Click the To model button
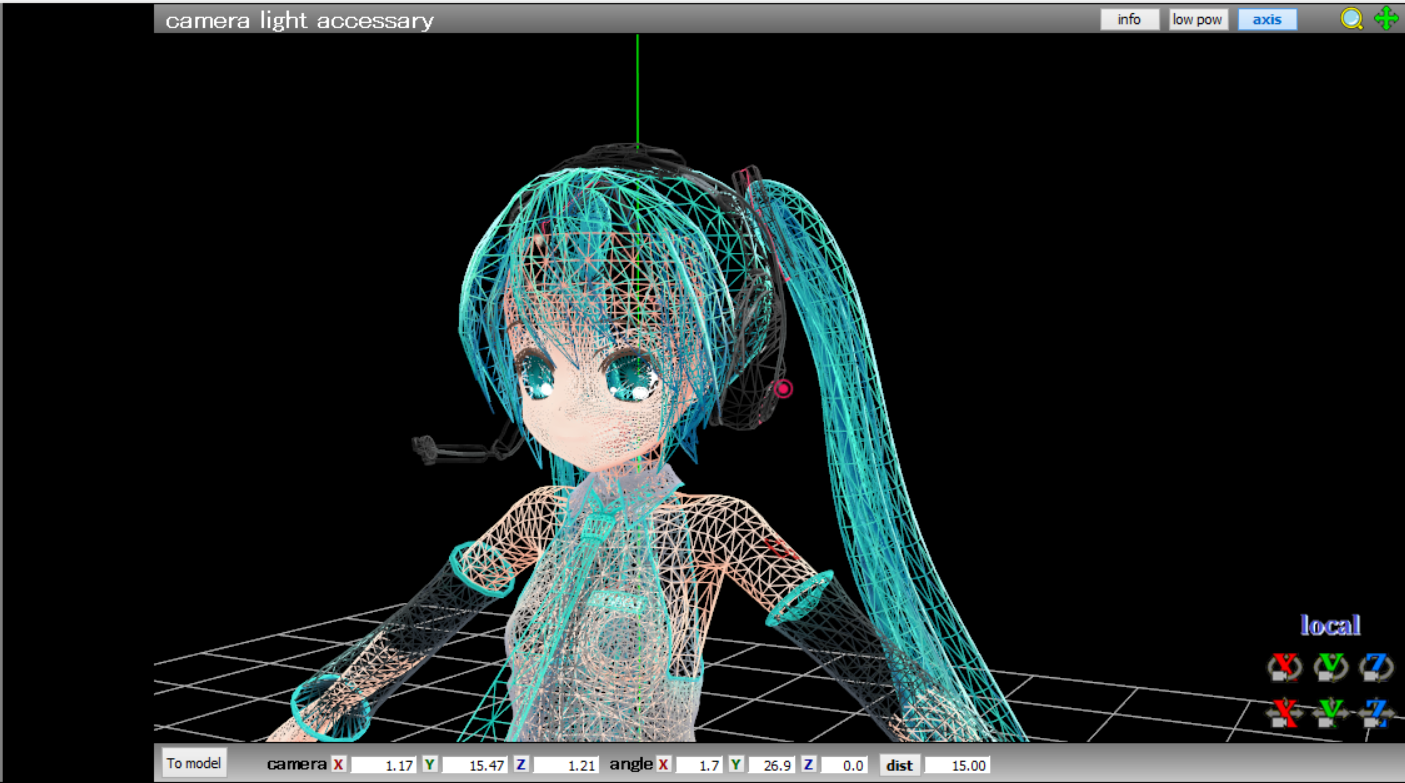Viewport: 1405px width, 783px height. click(194, 763)
